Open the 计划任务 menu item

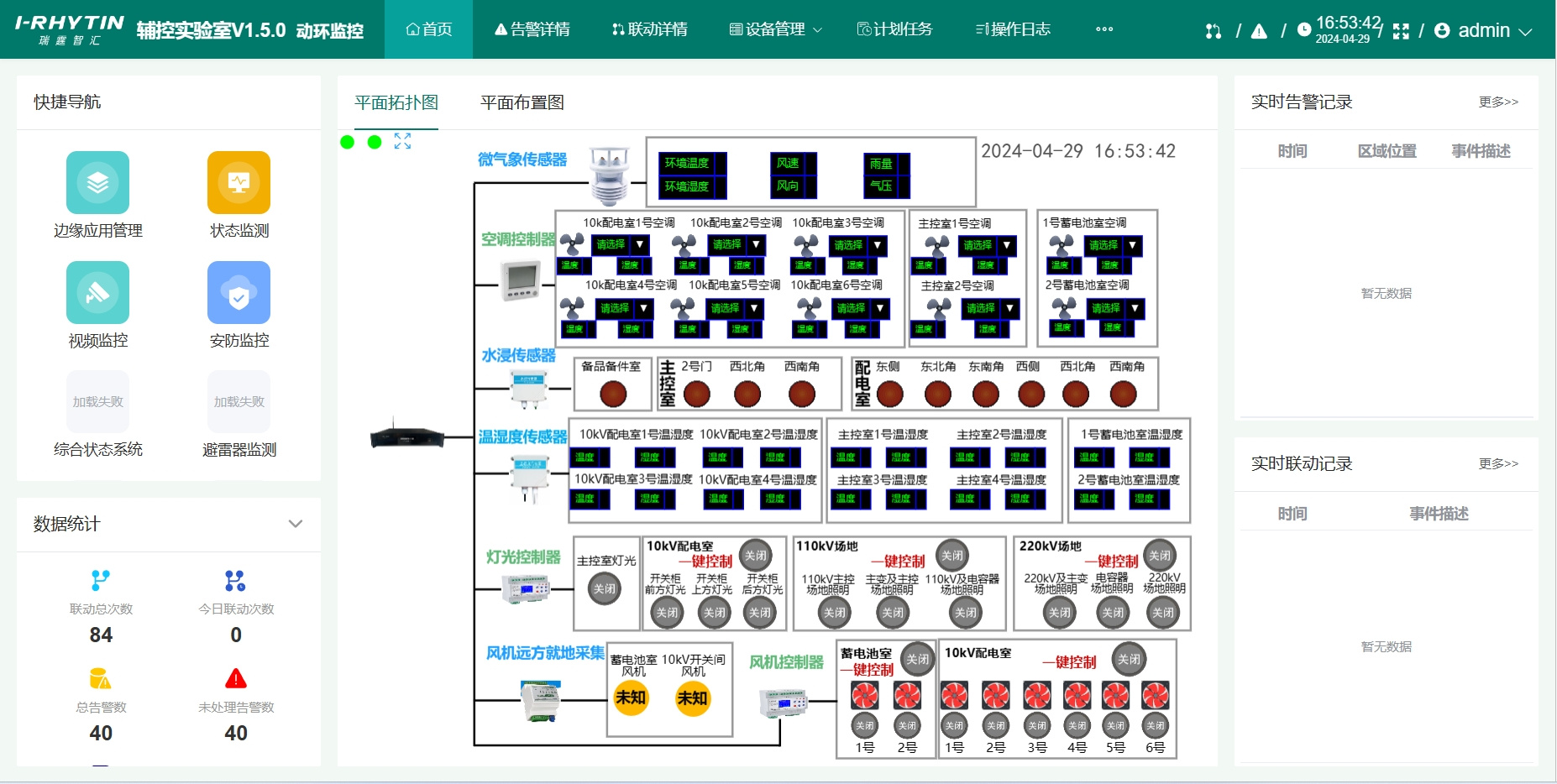(x=894, y=29)
